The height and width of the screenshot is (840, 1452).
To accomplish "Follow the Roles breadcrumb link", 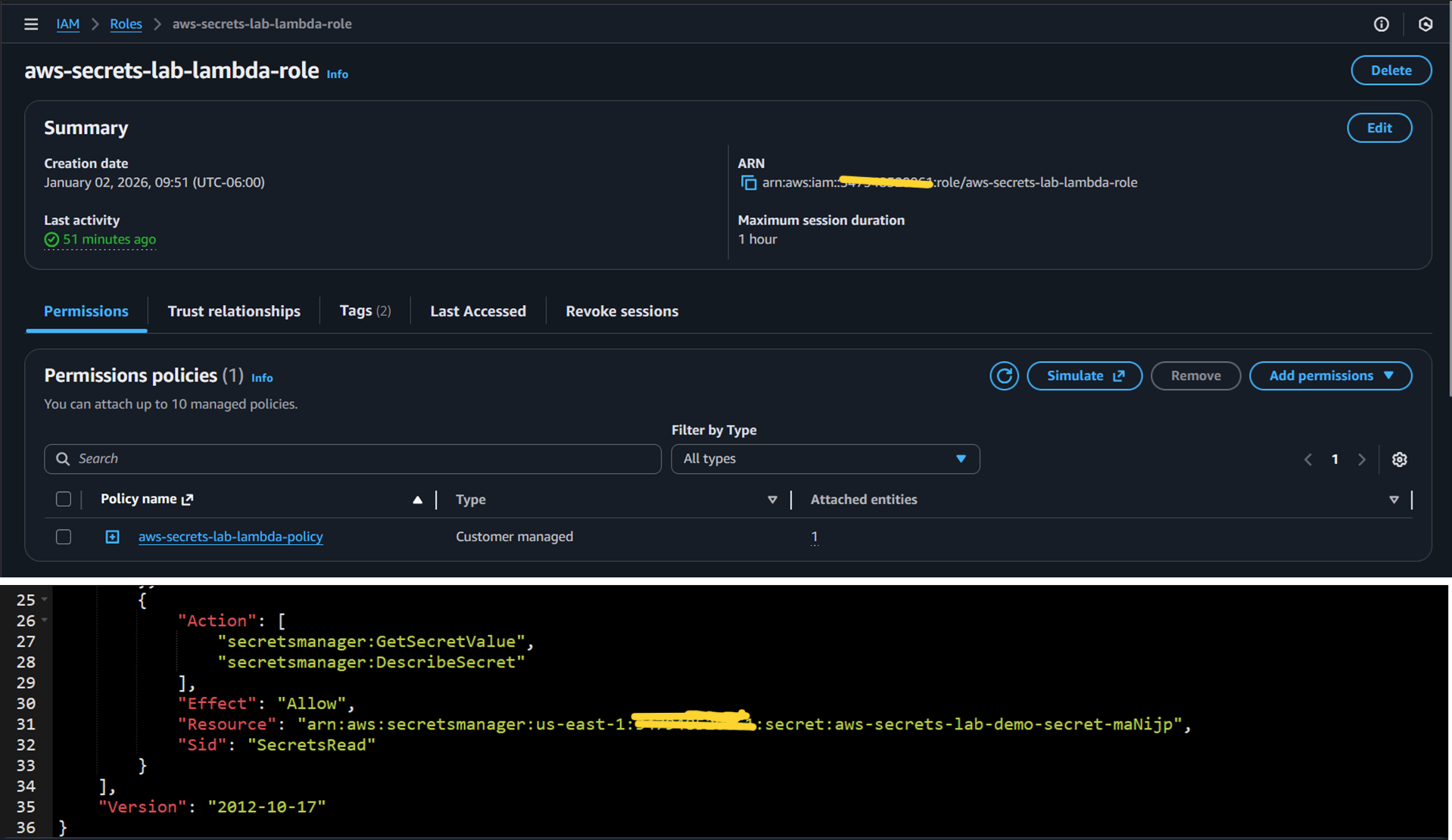I will 126,23.
